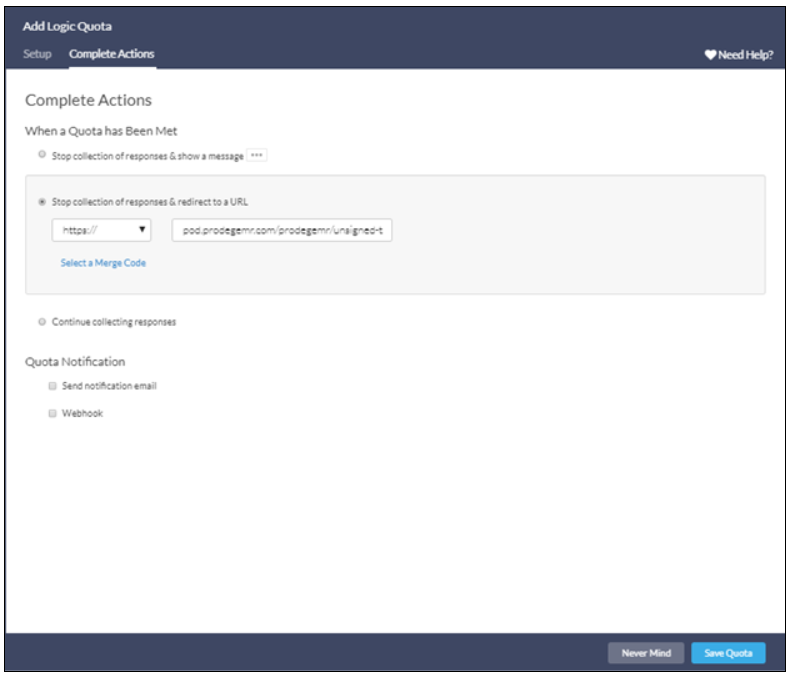
Task: Click the 'Quota Notification' section heading
Action: (x=75, y=362)
